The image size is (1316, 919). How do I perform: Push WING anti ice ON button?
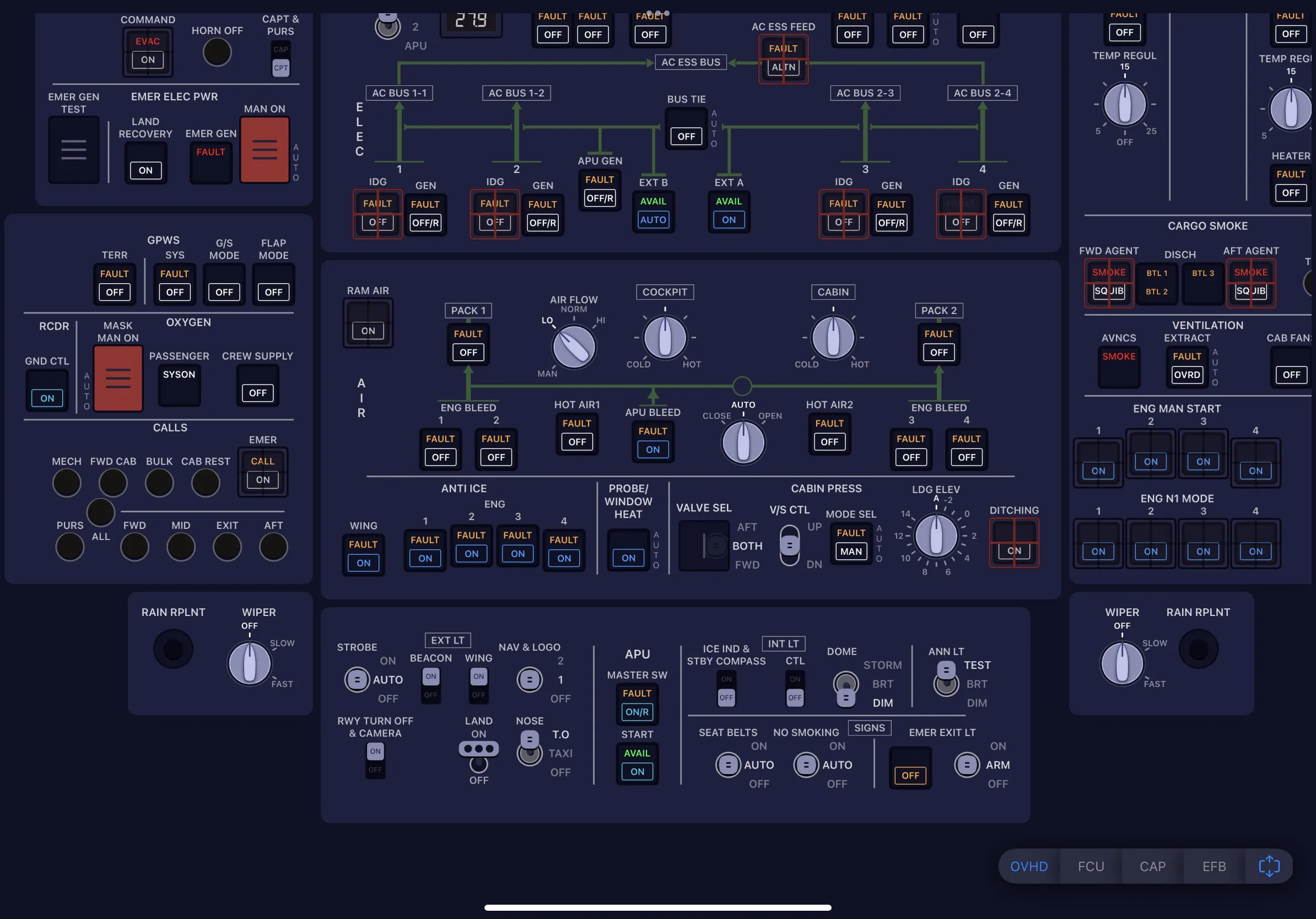363,555
